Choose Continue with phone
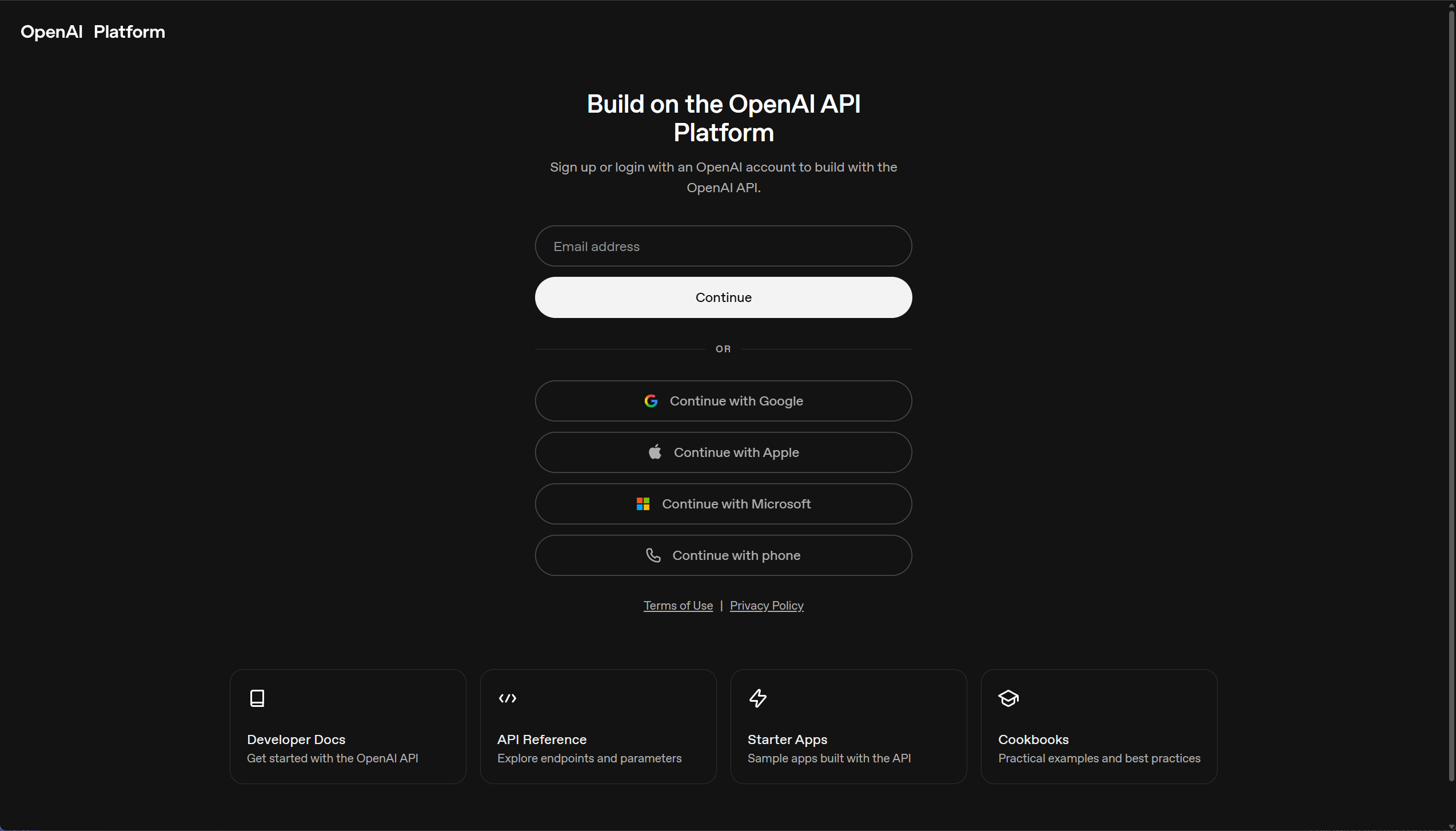 [724, 555]
